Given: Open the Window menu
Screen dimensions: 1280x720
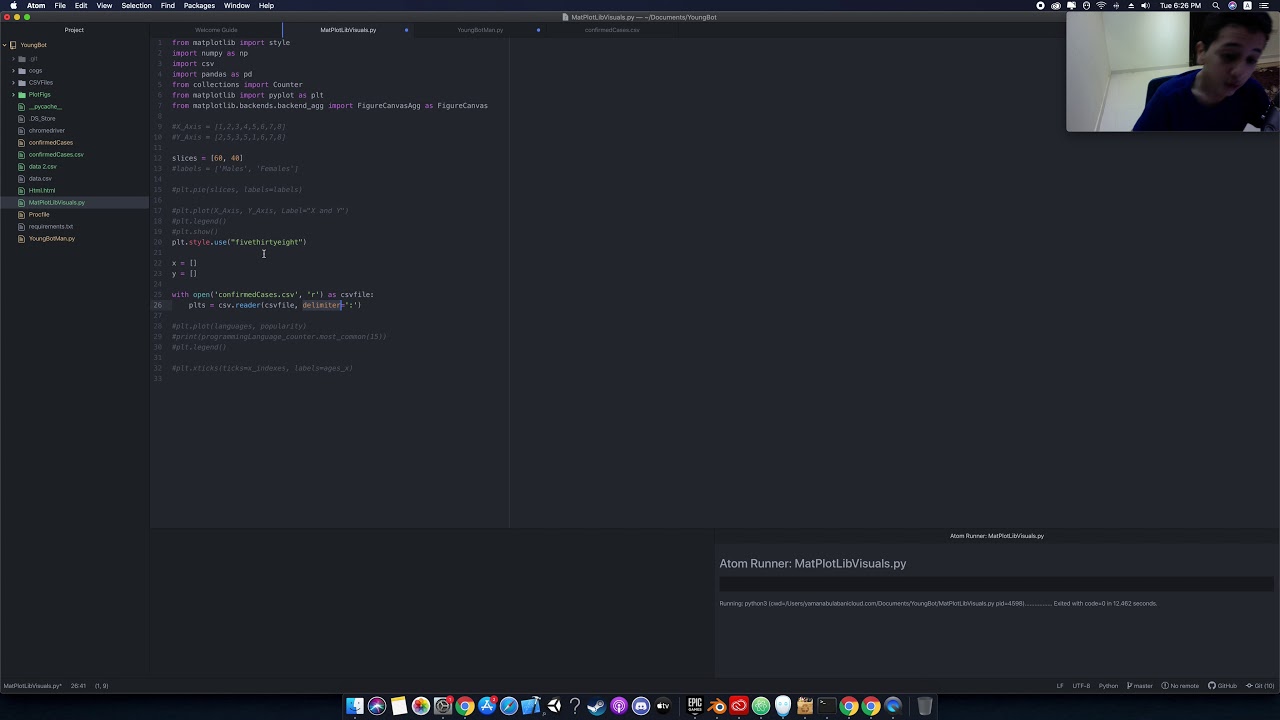Looking at the screenshot, I should coord(237,6).
